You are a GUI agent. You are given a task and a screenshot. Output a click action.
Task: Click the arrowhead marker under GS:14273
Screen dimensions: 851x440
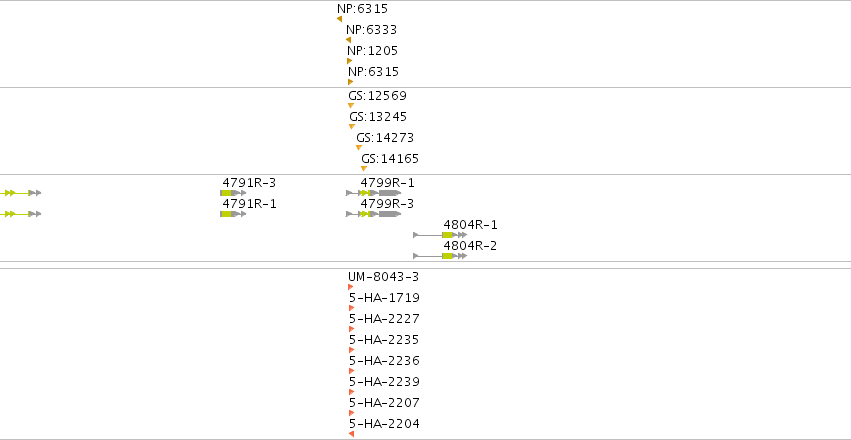click(359, 148)
